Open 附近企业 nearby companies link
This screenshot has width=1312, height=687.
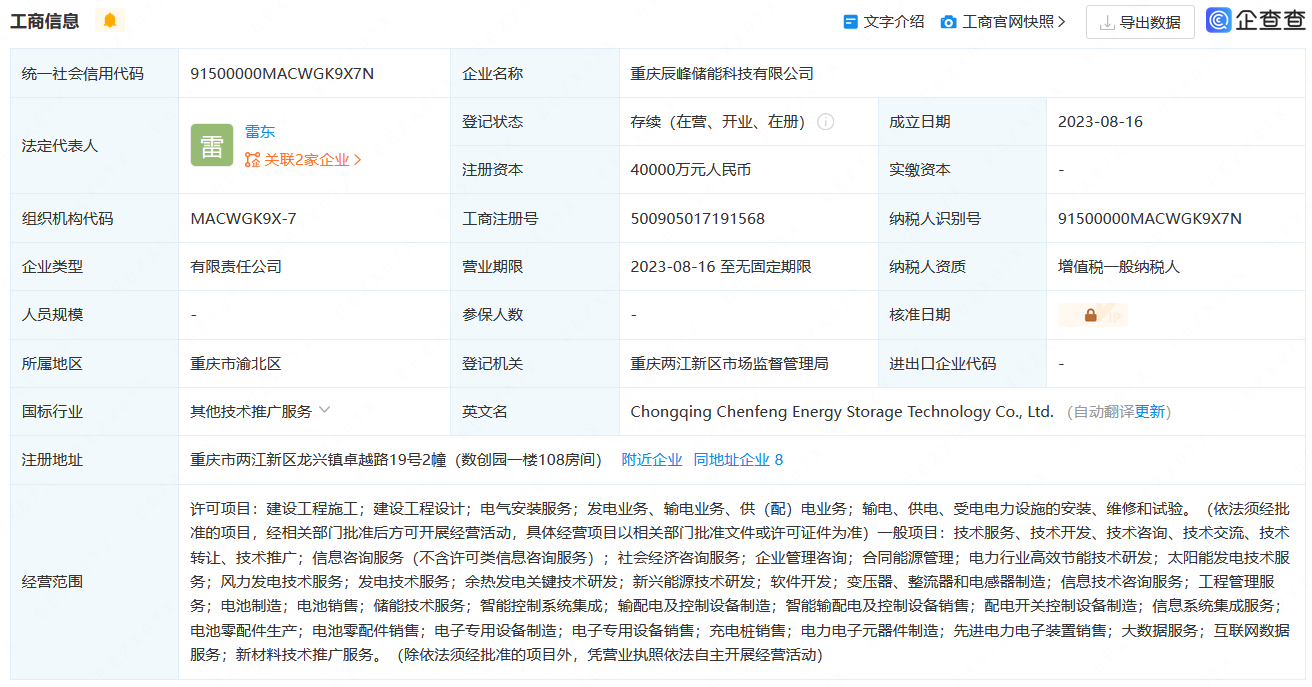click(652, 460)
